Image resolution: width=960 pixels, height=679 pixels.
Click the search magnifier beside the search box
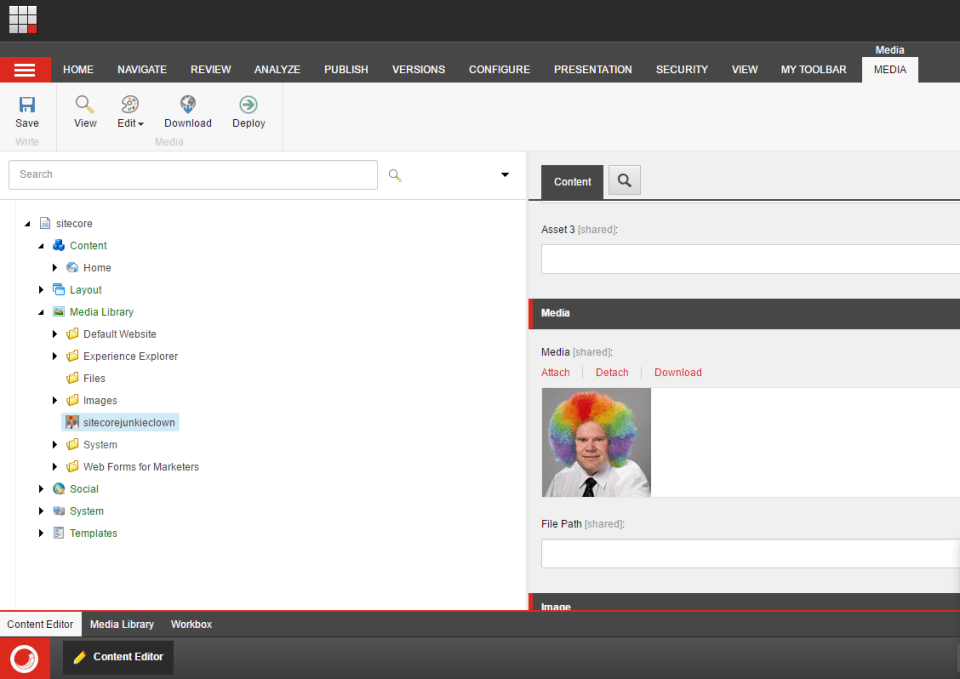[x=394, y=175]
